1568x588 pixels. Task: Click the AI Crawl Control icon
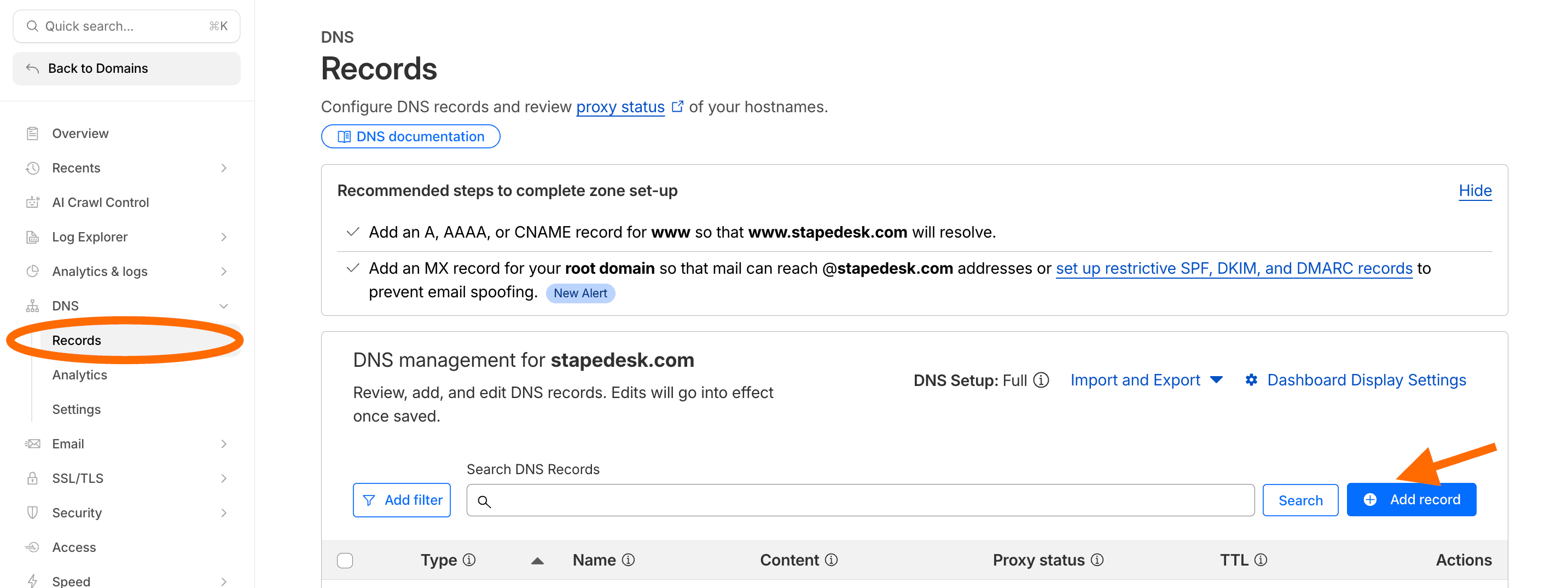click(x=33, y=201)
